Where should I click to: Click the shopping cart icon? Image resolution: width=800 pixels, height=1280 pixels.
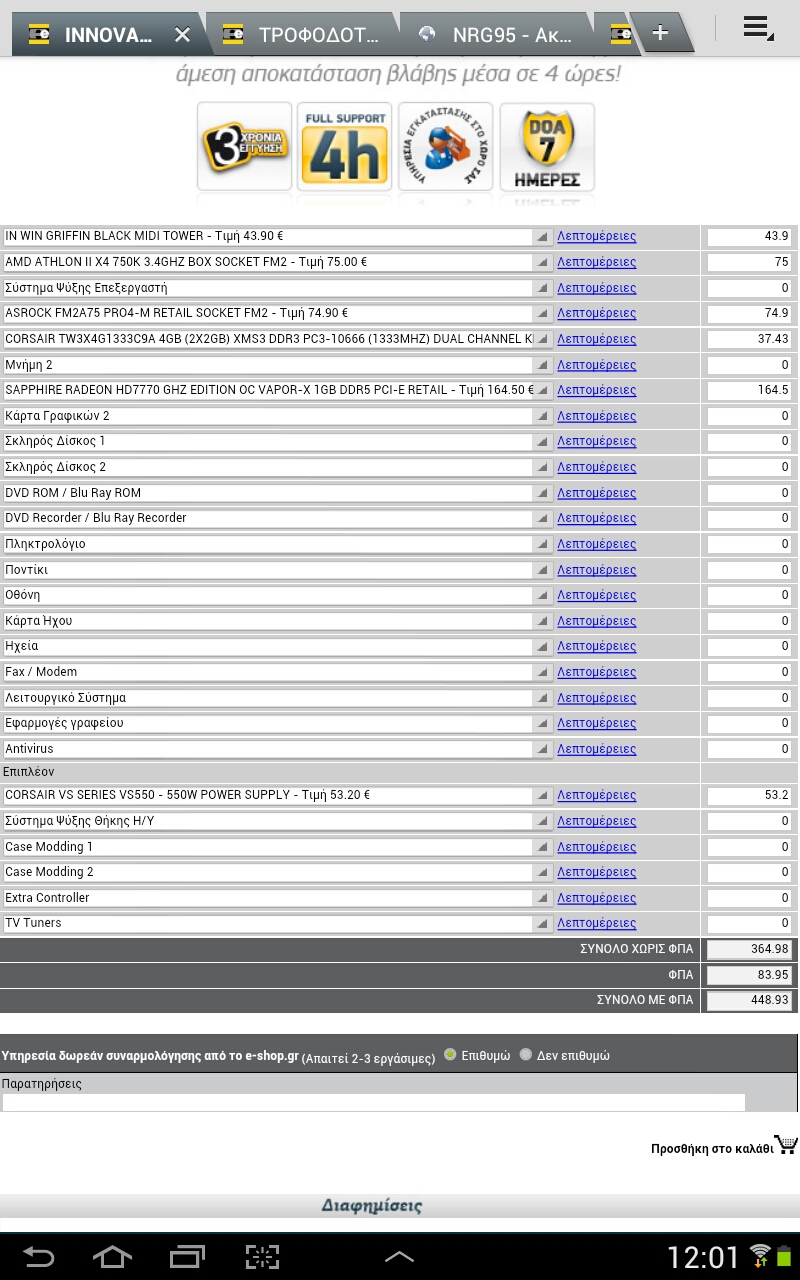point(786,1145)
